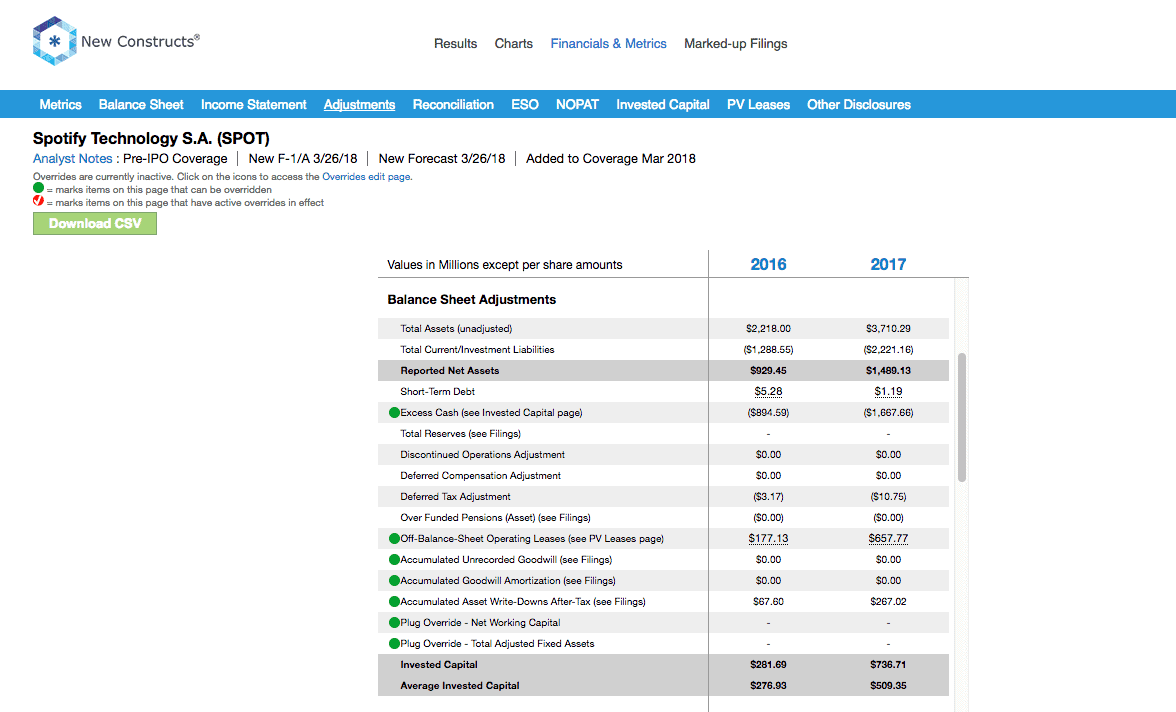Click green dot beside Plug Override Net Working Capital
This screenshot has height=712, width=1176.
pyautogui.click(x=394, y=623)
